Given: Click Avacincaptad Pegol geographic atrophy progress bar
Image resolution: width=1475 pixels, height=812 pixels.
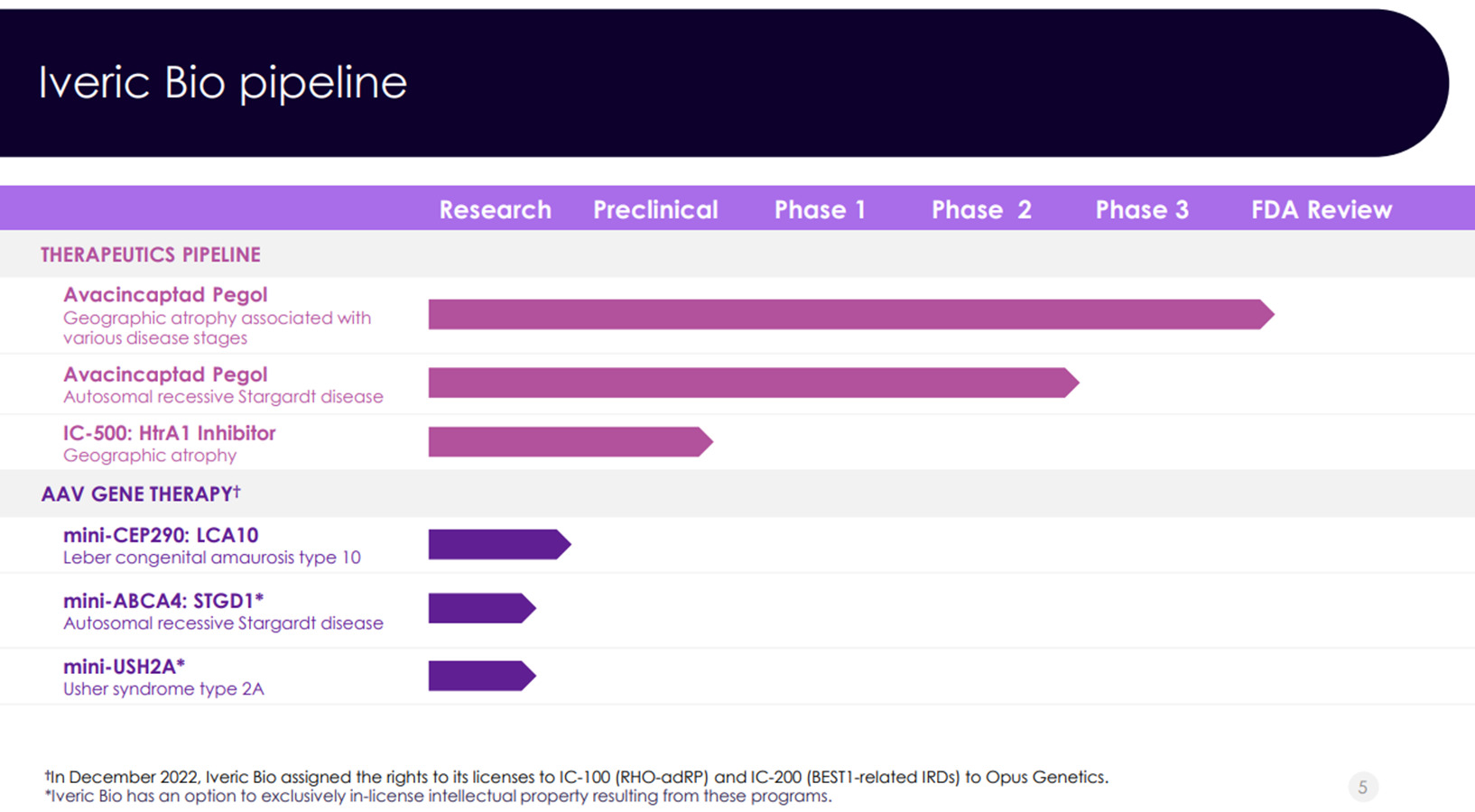Looking at the screenshot, I should [x=849, y=315].
